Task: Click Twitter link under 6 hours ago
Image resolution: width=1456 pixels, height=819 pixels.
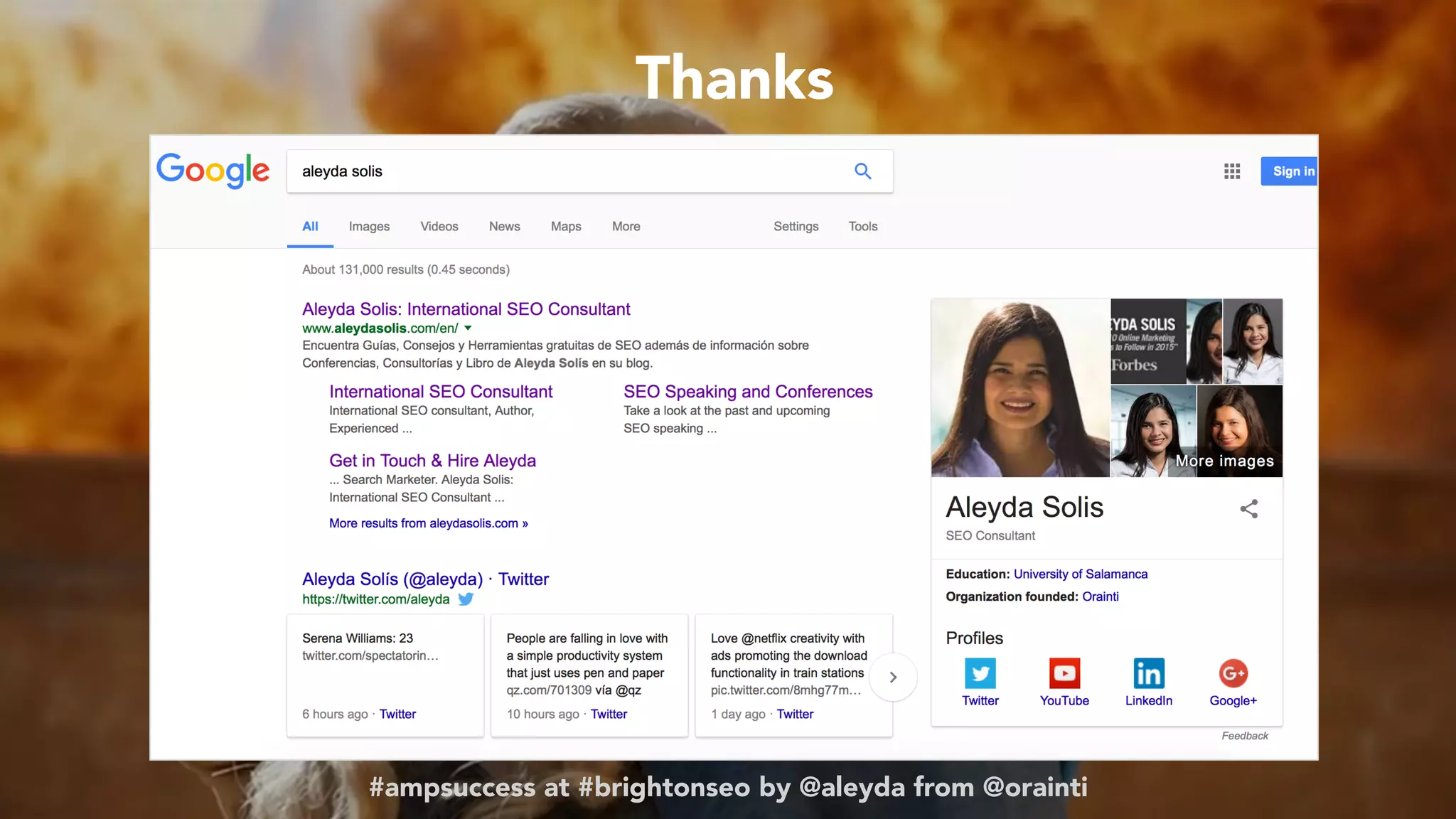Action: 397,714
